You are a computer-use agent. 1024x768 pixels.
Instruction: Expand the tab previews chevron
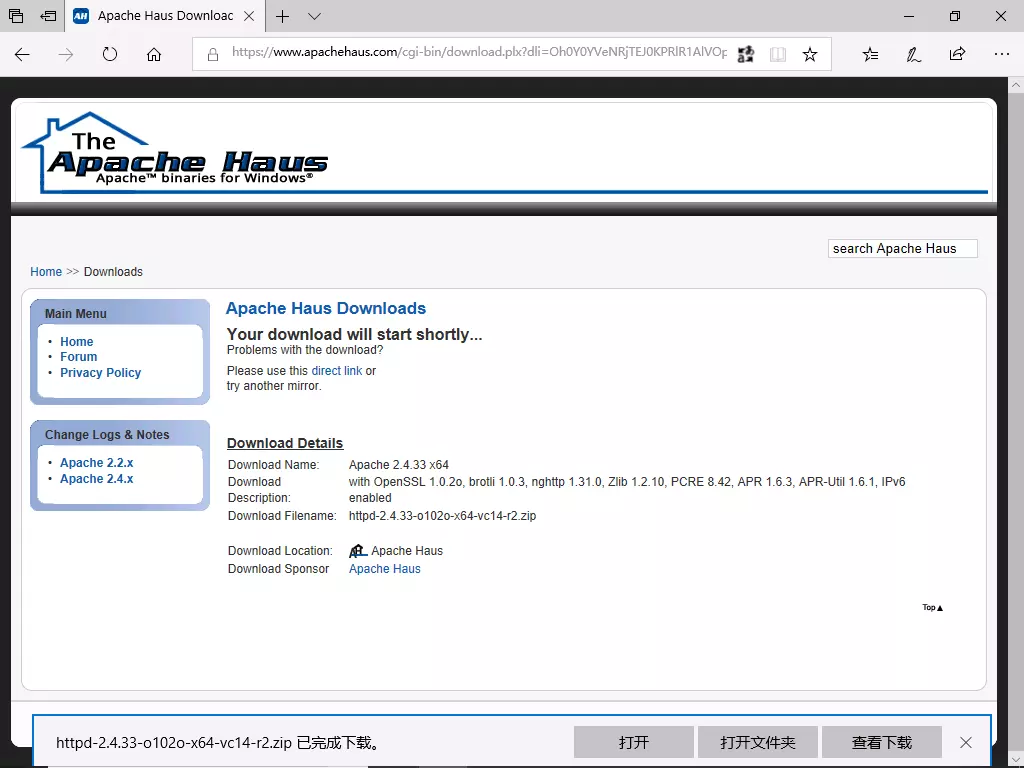[x=314, y=16]
